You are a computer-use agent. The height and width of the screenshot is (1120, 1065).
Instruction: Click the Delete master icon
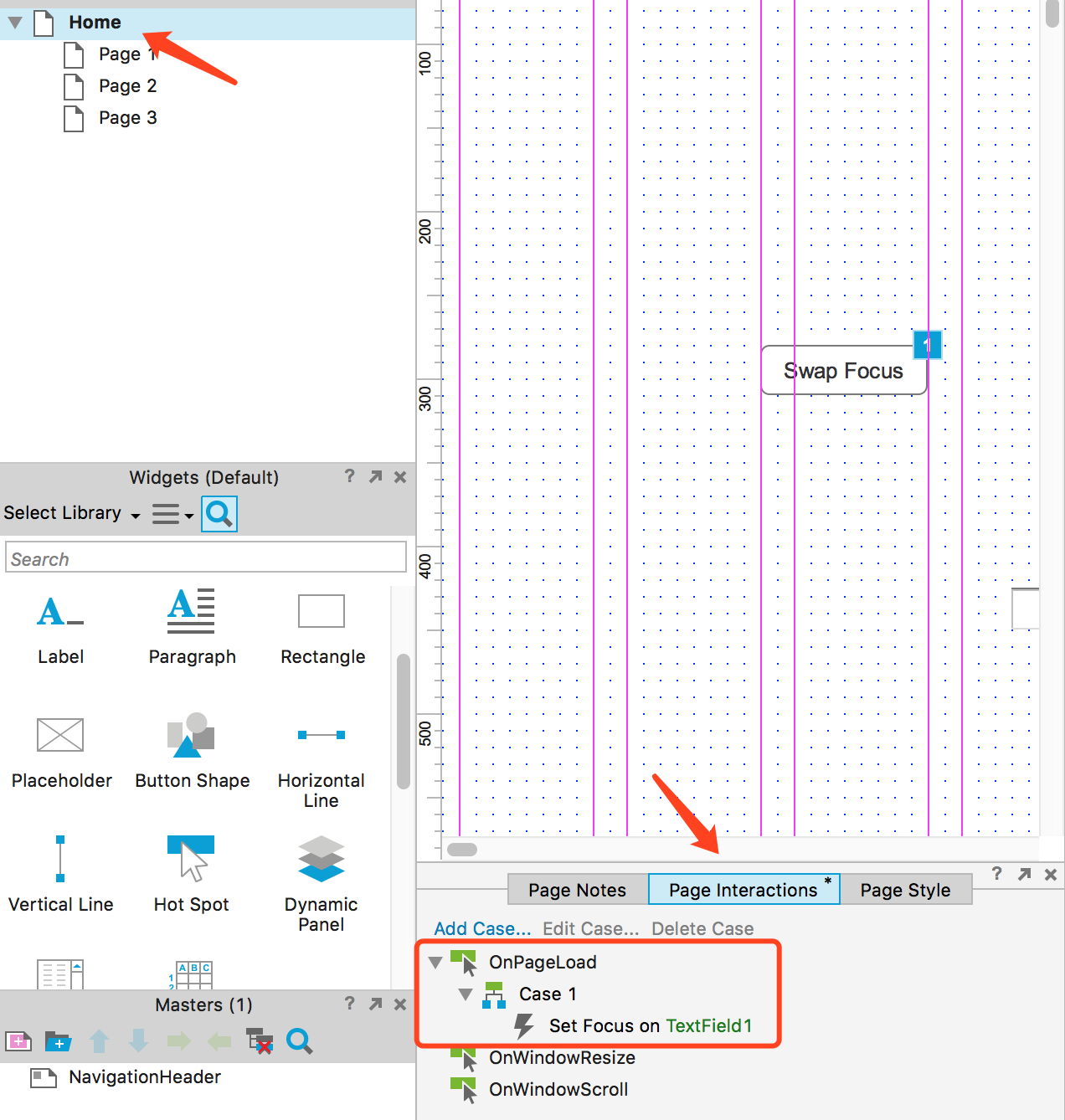coord(260,1041)
